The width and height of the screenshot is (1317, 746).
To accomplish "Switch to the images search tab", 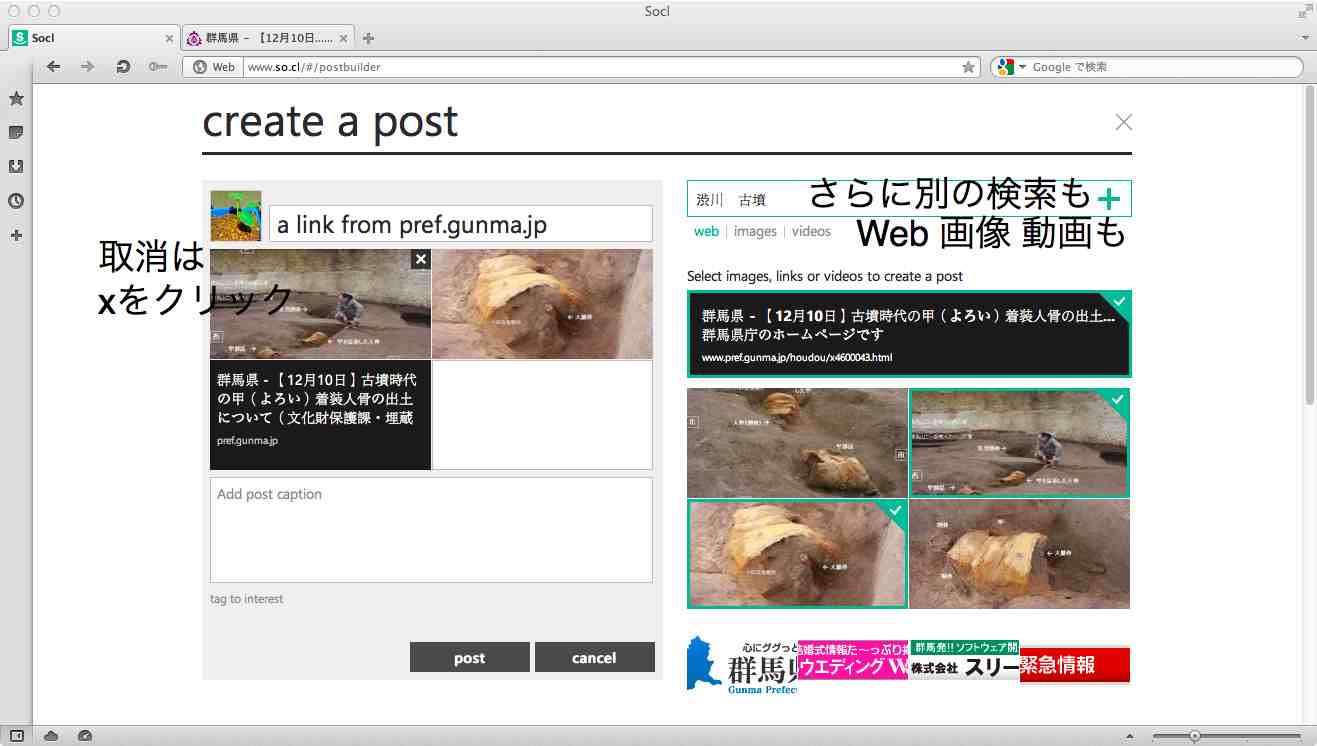I will click(x=755, y=231).
